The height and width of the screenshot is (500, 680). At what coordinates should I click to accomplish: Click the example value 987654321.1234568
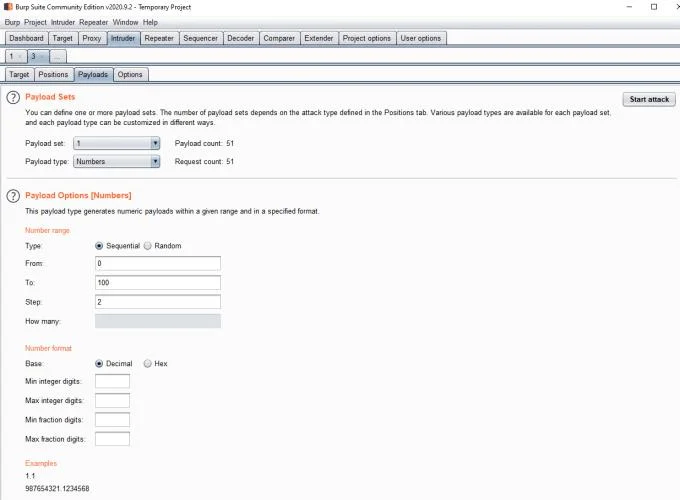[57, 488]
